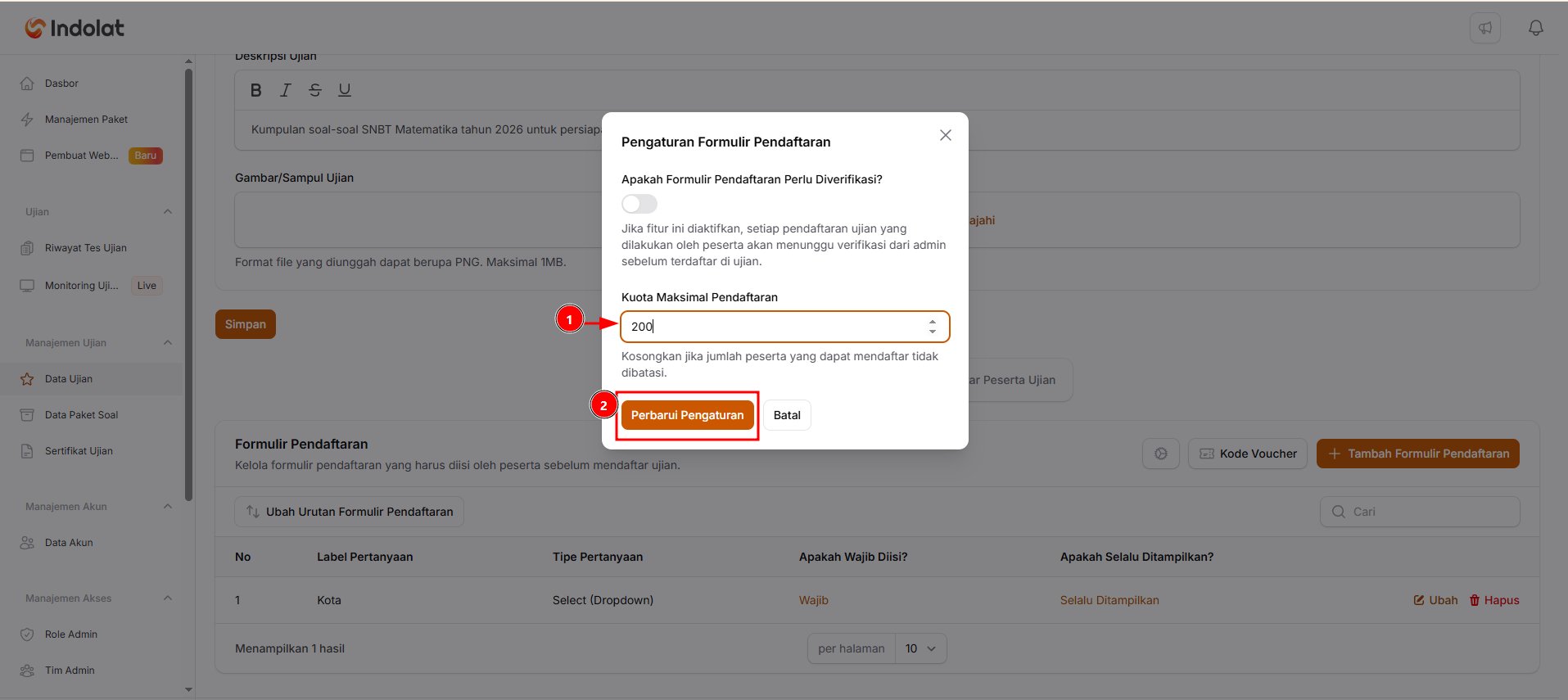Viewport: 1568px width, 700px height.
Task: Open Pembuat Web menu item
Action: coord(91,156)
